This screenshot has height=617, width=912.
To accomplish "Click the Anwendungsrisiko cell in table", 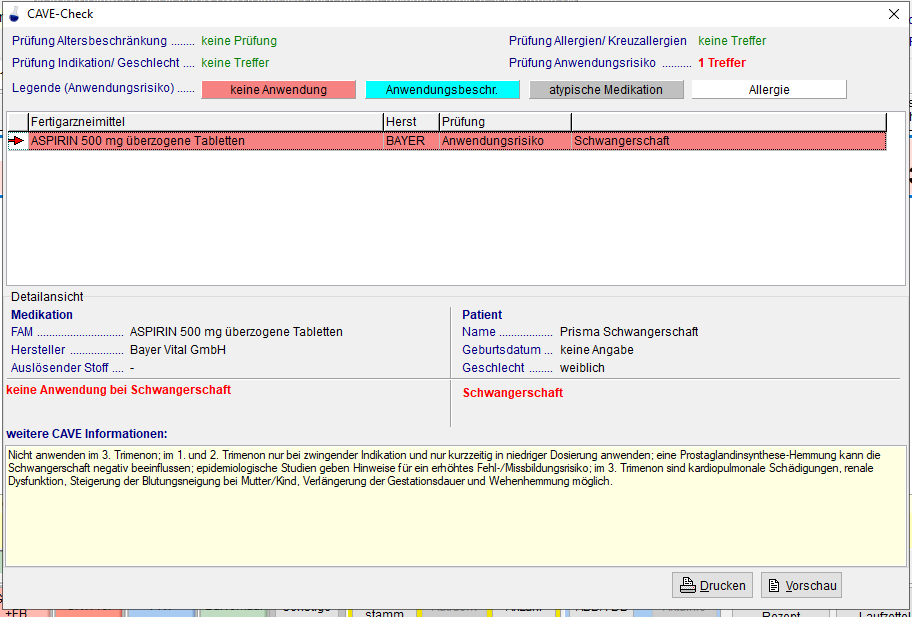I will point(505,141).
